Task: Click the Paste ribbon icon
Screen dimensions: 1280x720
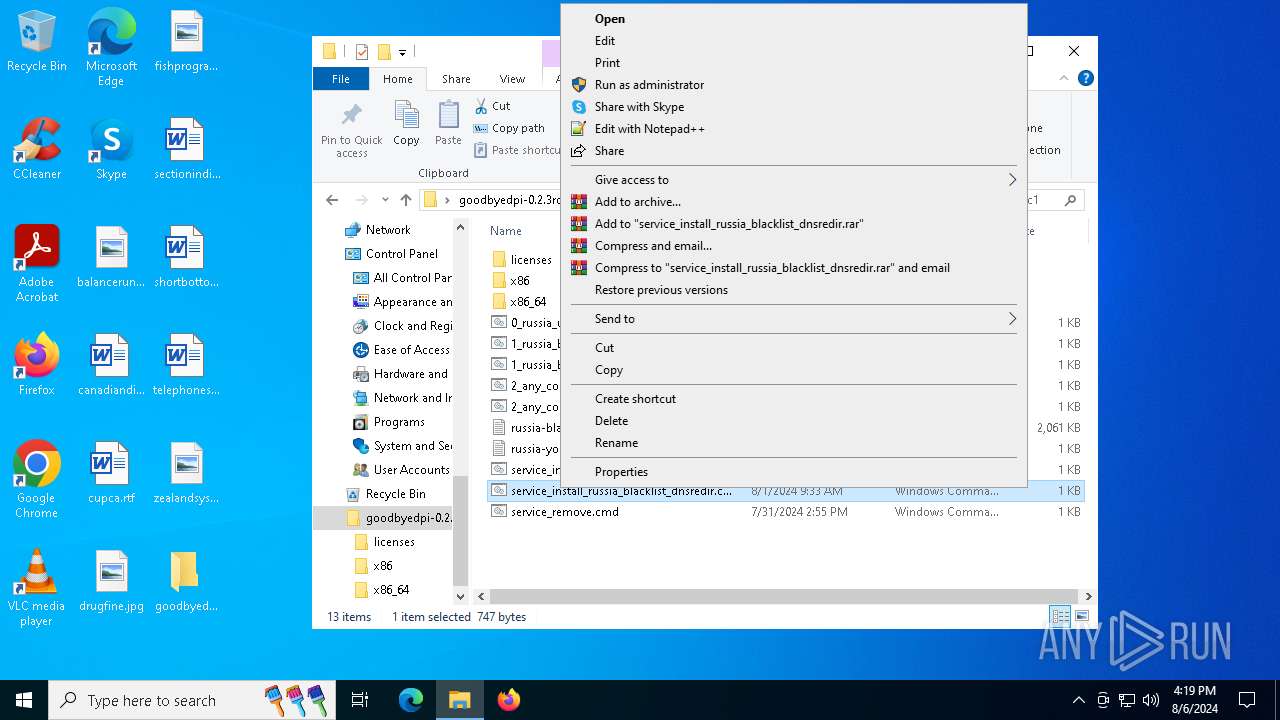Action: 448,123
